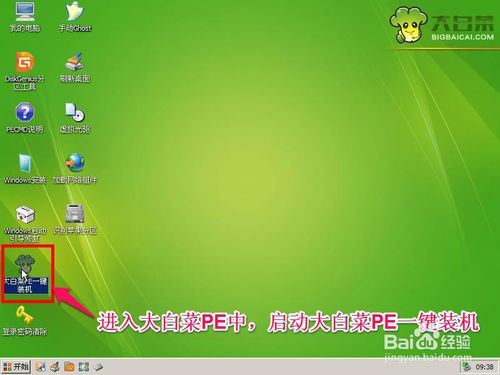Click the first quick-launch icon beside Start

(41, 367)
